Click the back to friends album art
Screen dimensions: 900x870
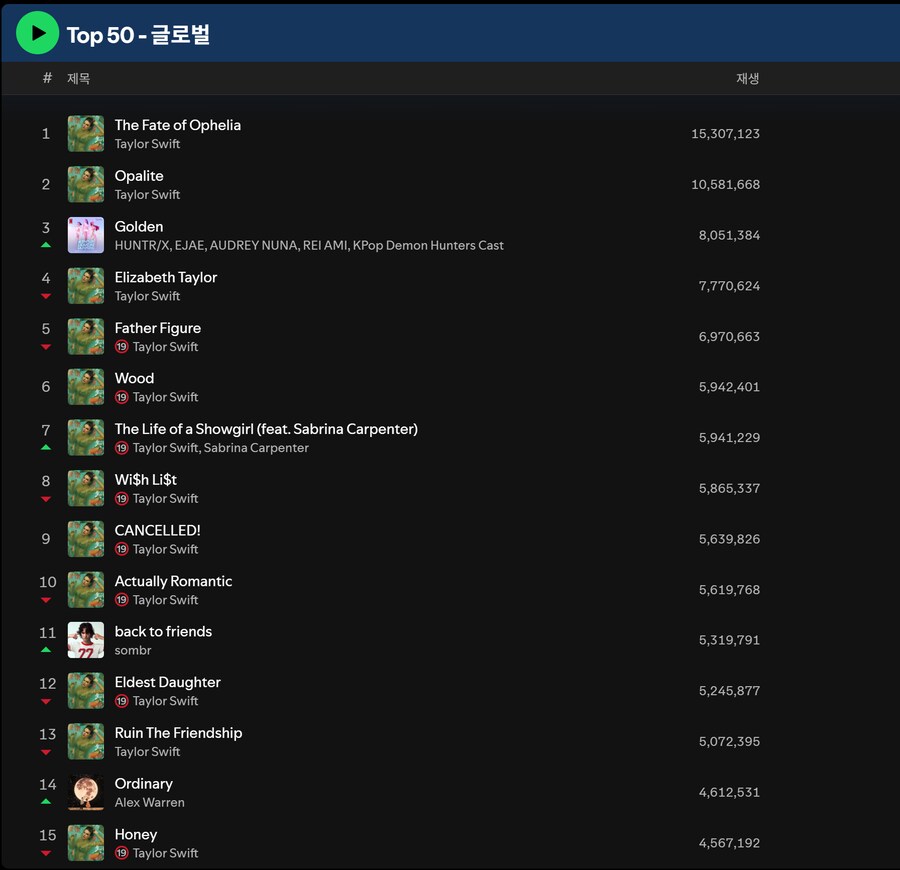(x=86, y=640)
